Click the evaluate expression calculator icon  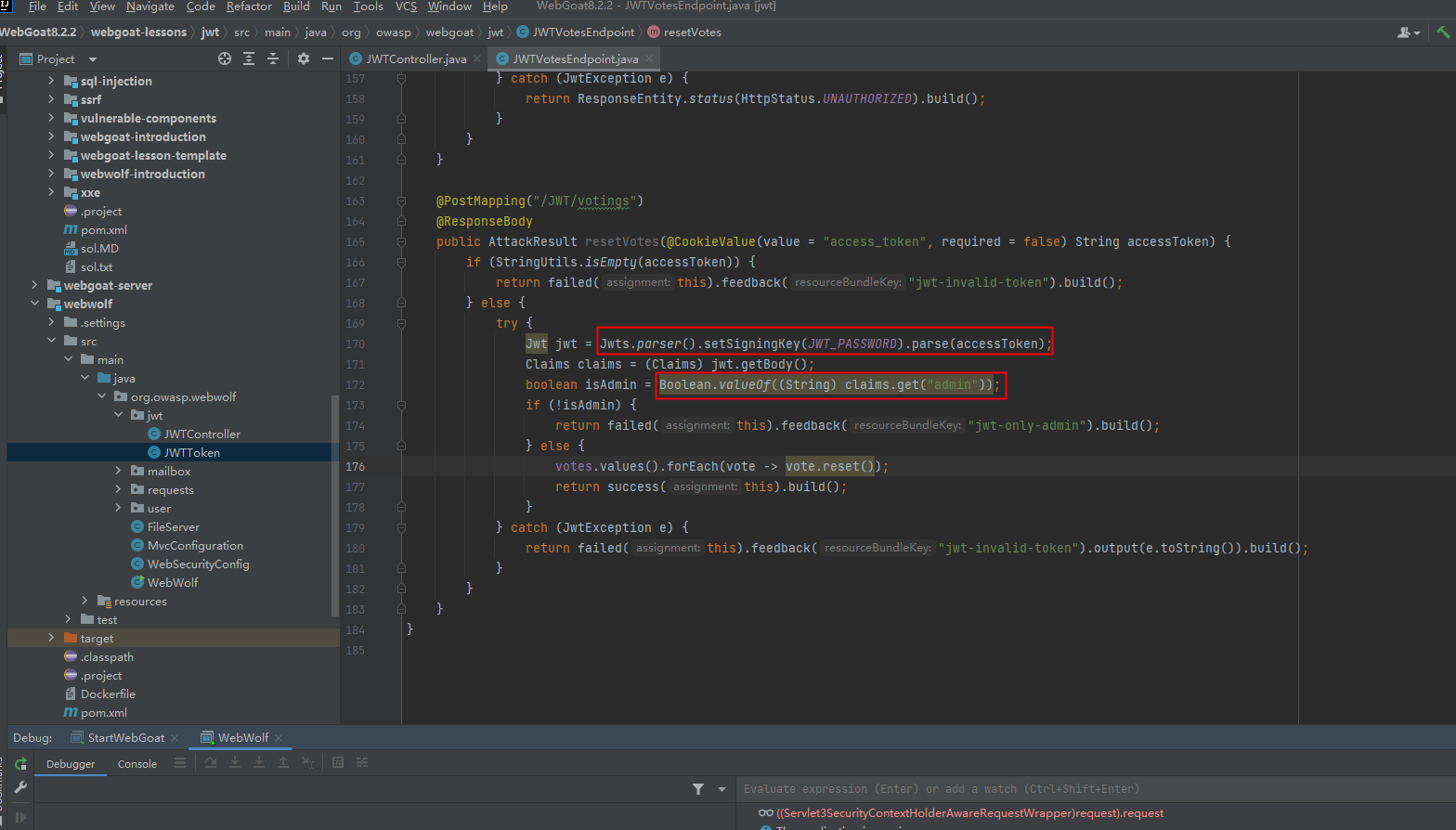(x=338, y=763)
